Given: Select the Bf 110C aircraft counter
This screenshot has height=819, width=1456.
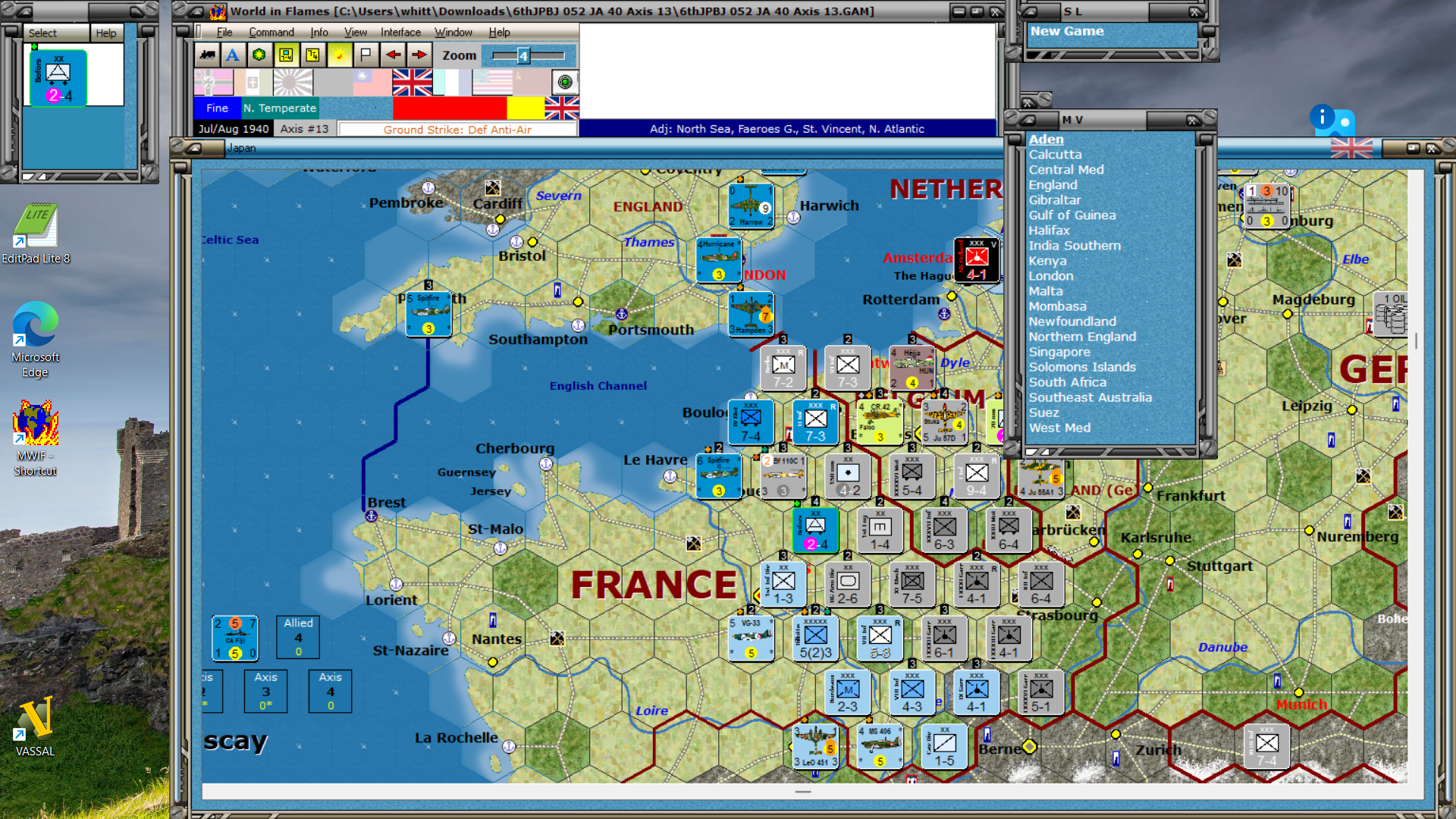Looking at the screenshot, I should coord(783,476).
